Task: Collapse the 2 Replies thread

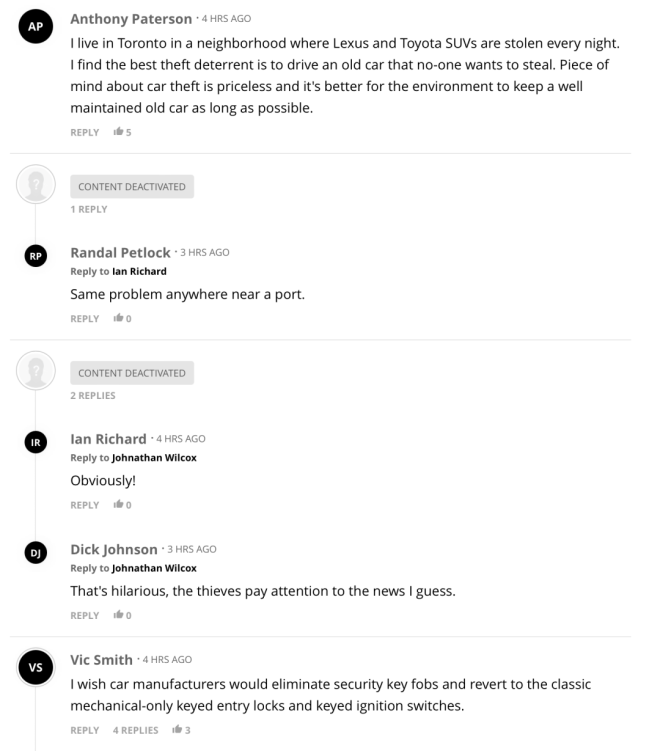Action: tap(92, 395)
